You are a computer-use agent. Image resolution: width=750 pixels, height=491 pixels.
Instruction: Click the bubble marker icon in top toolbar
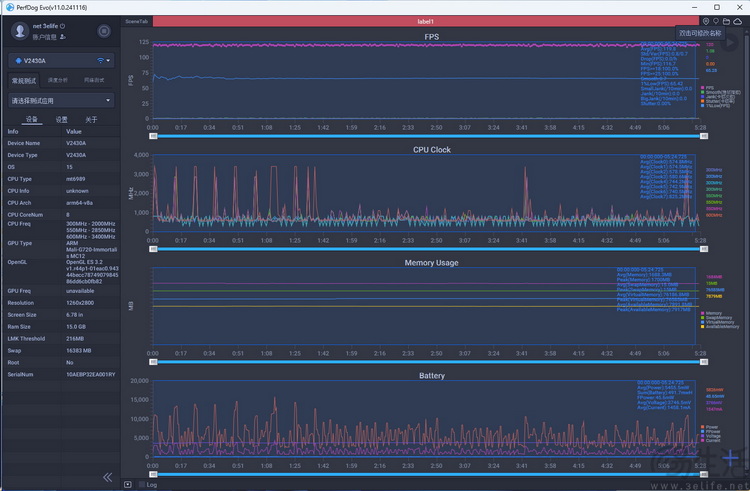coord(716,21)
